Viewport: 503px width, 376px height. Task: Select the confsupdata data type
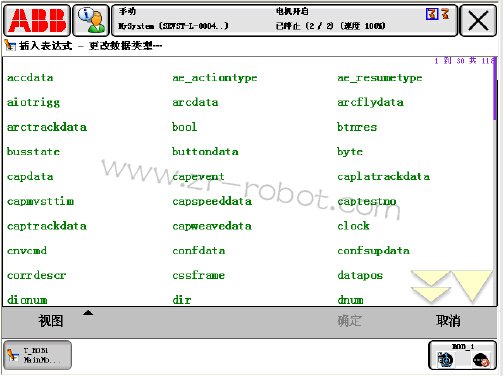[373, 251]
